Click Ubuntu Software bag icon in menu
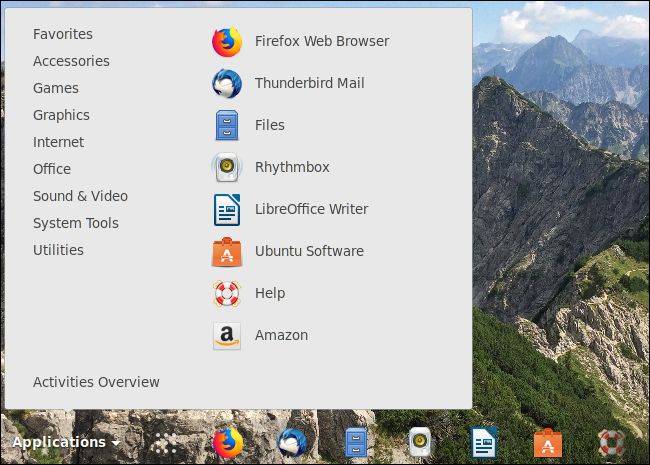 tap(227, 252)
